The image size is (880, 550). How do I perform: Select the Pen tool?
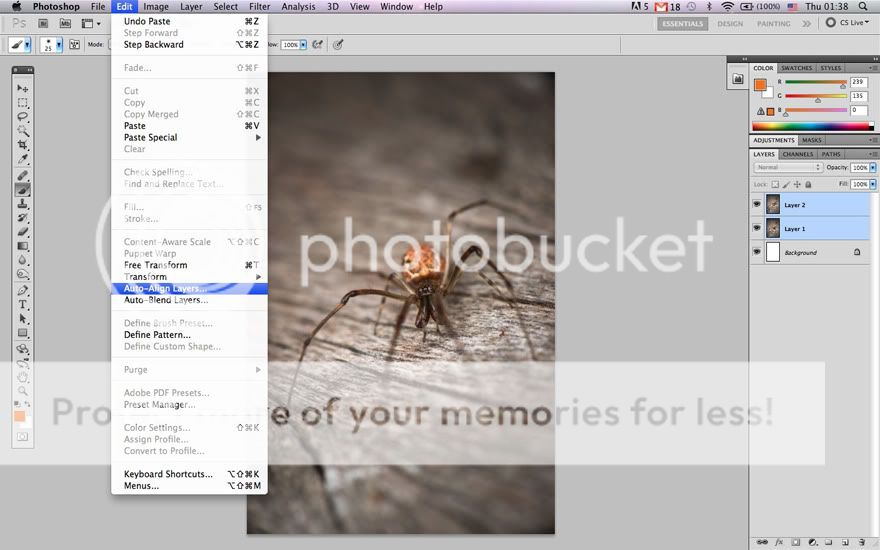click(22, 291)
